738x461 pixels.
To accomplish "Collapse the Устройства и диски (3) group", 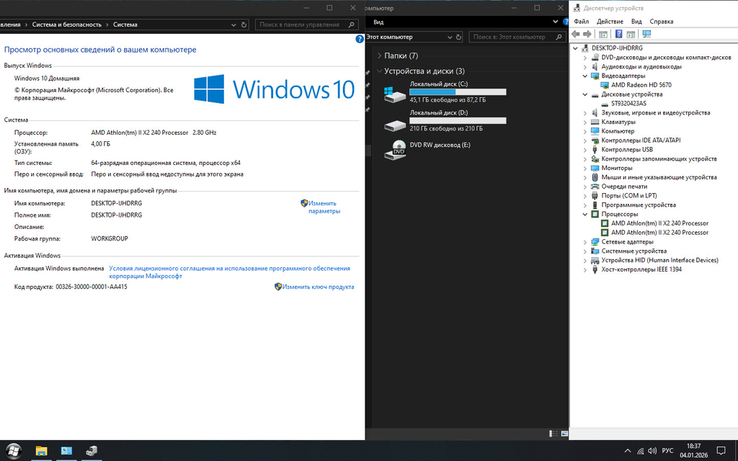I will pyautogui.click(x=379, y=71).
